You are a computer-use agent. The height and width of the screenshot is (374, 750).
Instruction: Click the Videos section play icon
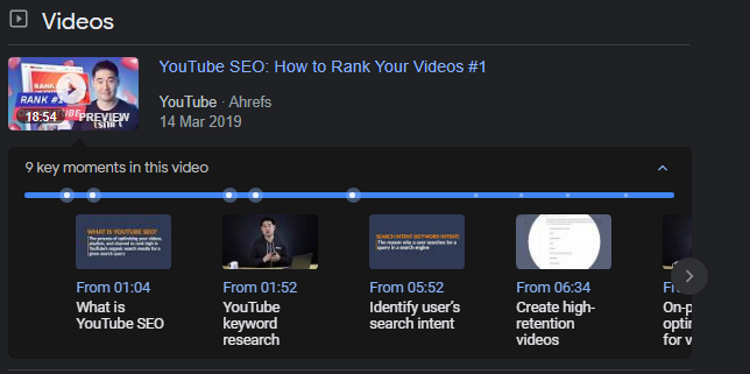[19, 19]
